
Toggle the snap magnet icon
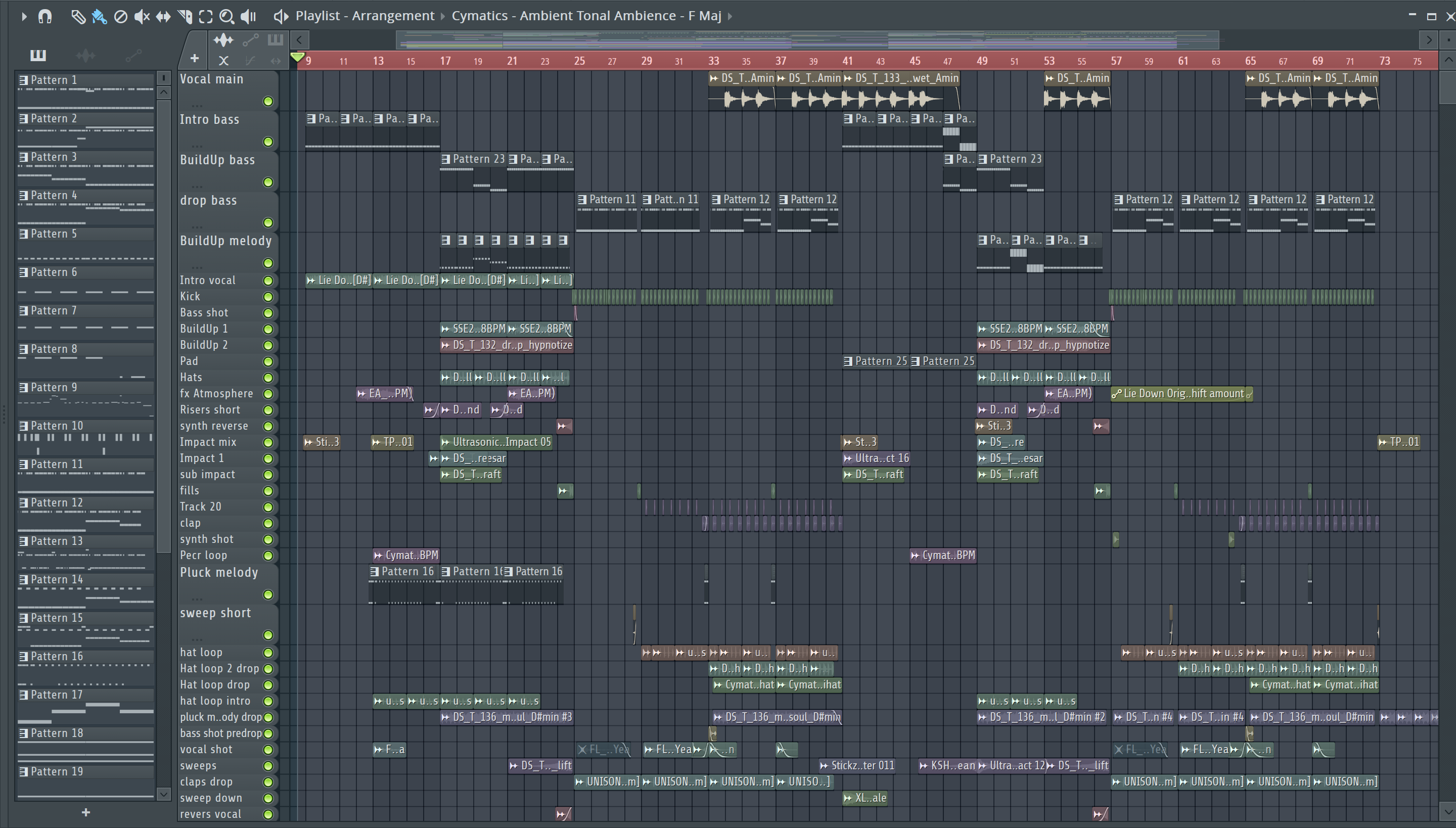45,17
